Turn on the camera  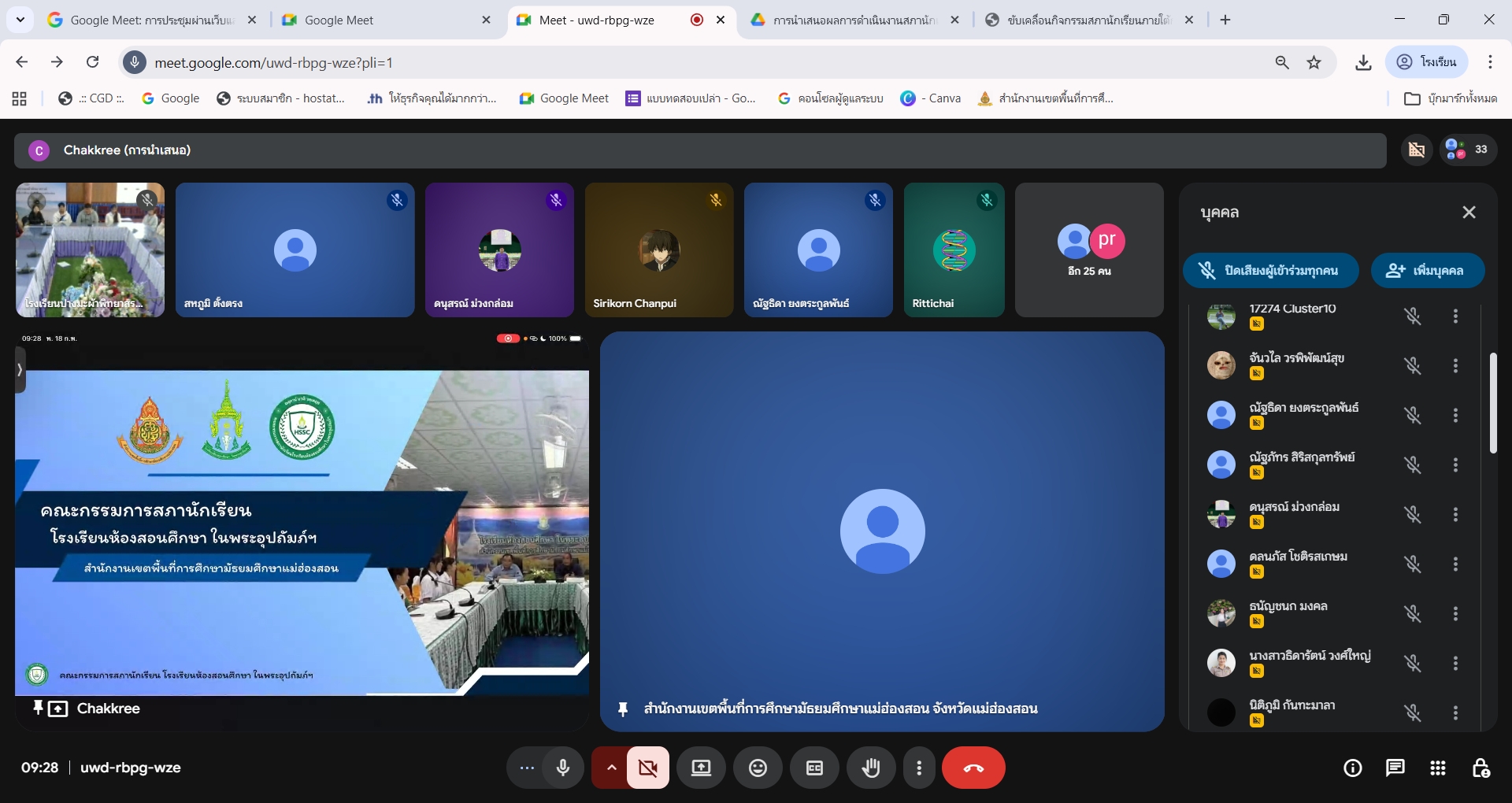[648, 768]
